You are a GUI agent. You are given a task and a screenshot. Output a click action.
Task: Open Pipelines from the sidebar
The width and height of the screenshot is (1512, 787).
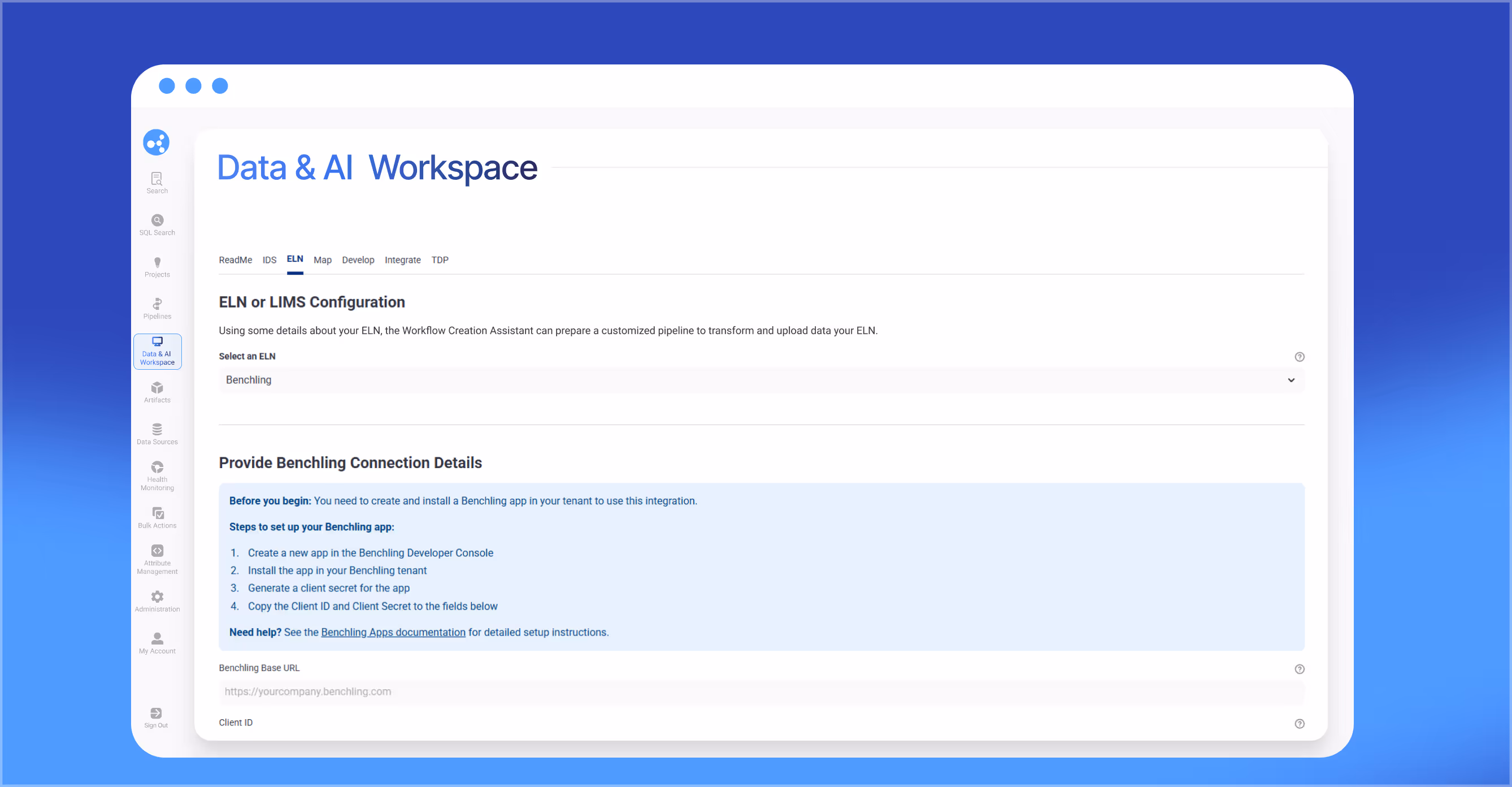157,308
